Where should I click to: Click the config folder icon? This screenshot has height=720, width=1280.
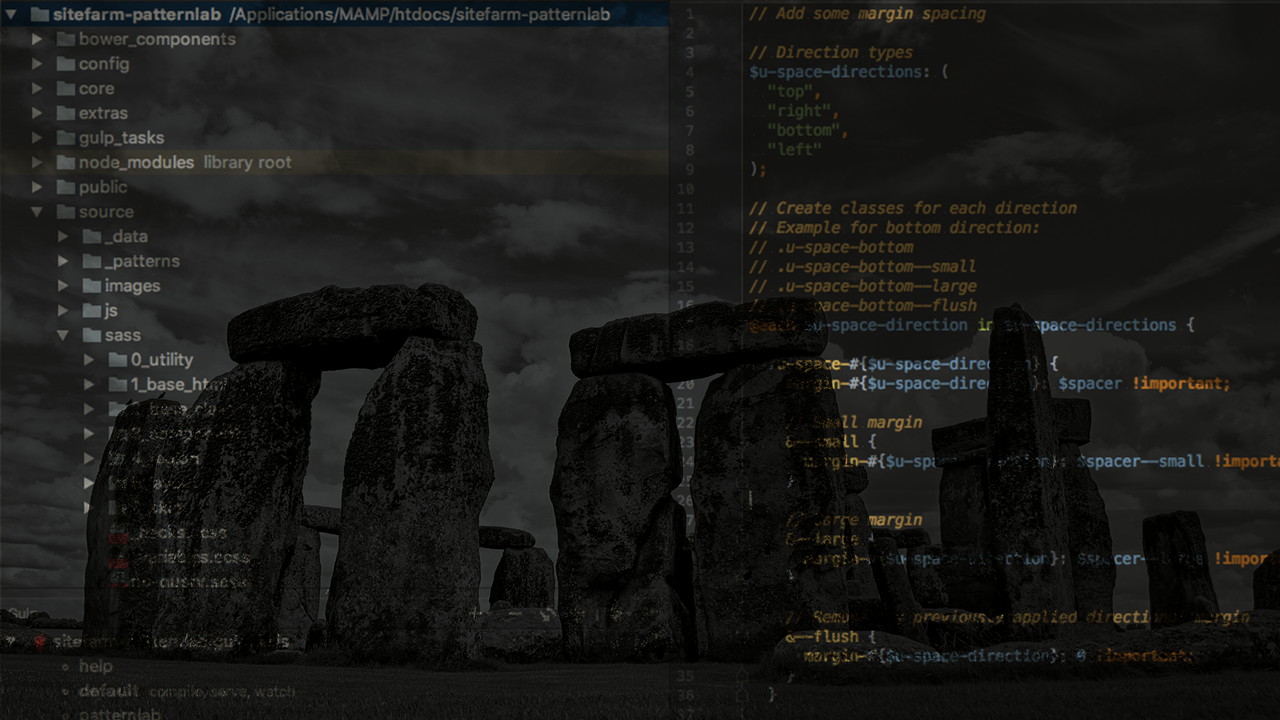click(66, 64)
